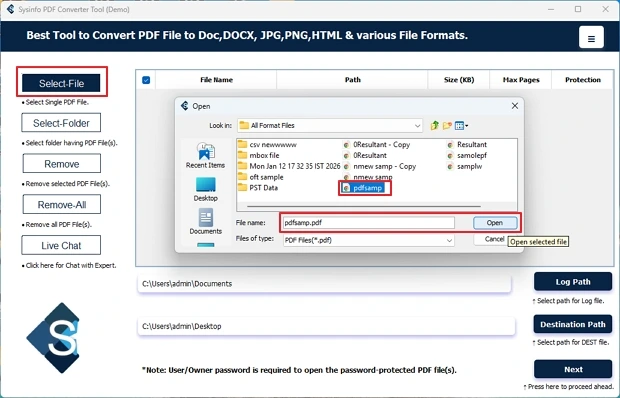The height and width of the screenshot is (398, 620).
Task: Minimize the Sysinfo PDF Converter window
Action: click(x=550, y=9)
